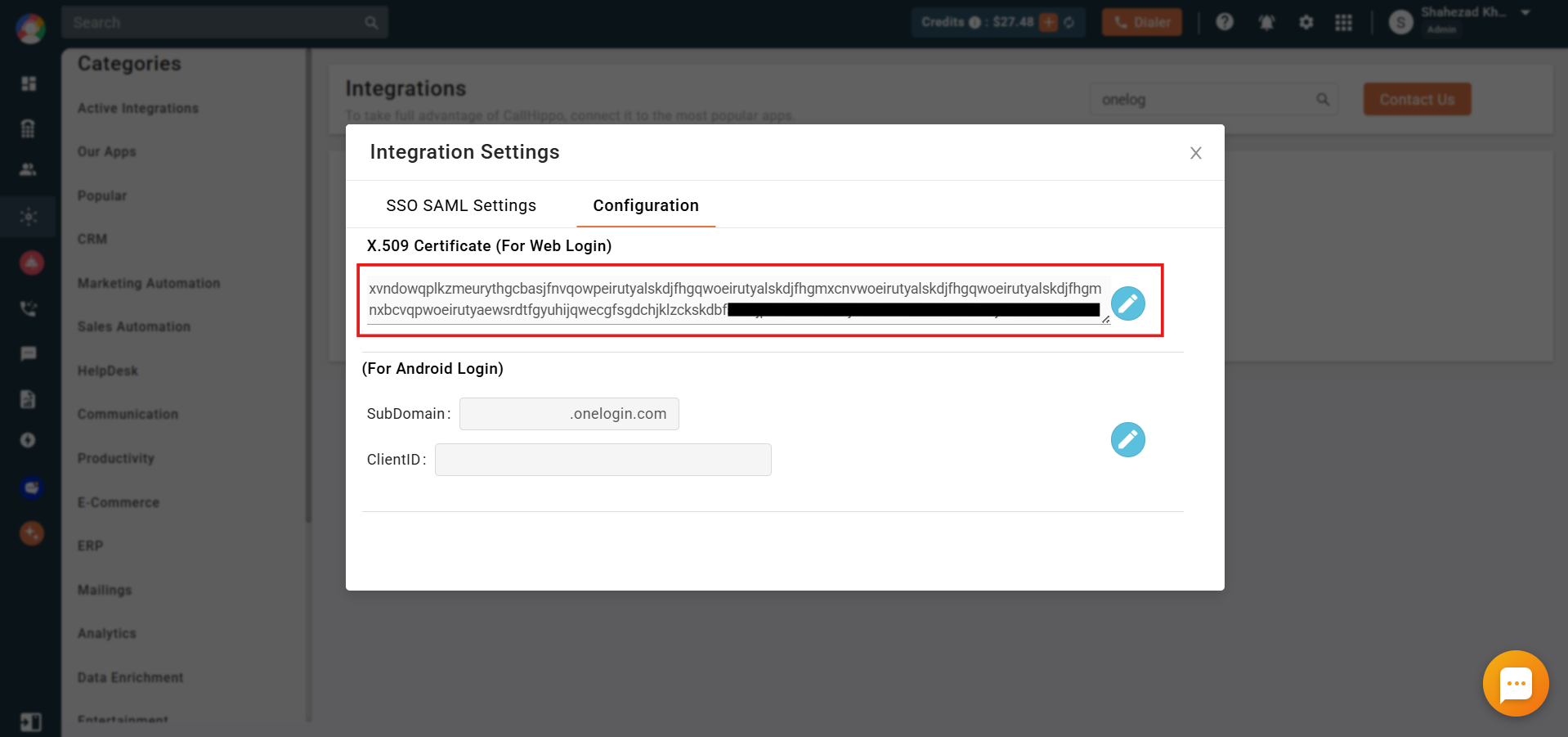Screen dimensions: 1568x737
Task: Close the Integration Settings dialog
Action: 1195,153
